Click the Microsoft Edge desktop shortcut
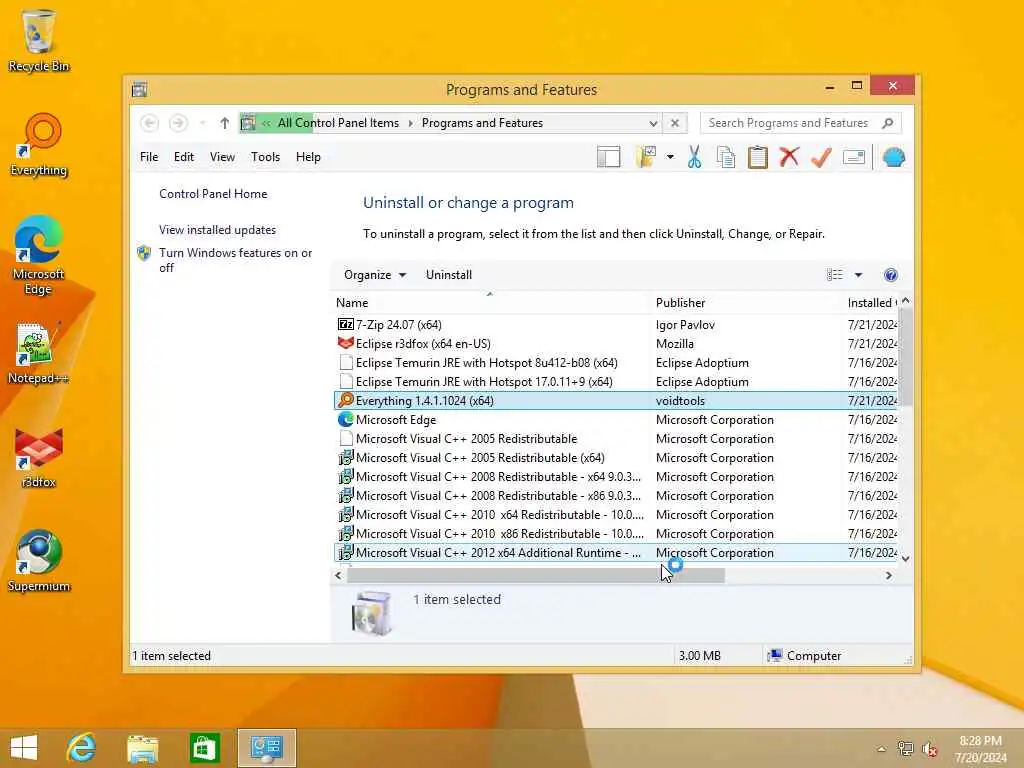Viewport: 1024px width, 768px height. pos(39,256)
